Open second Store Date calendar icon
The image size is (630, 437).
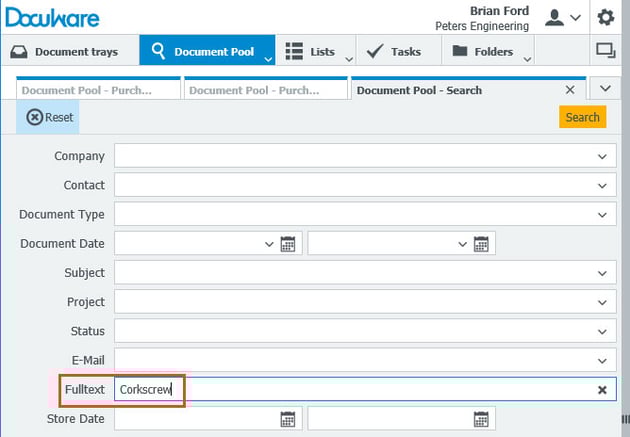pyautogui.click(x=482, y=419)
